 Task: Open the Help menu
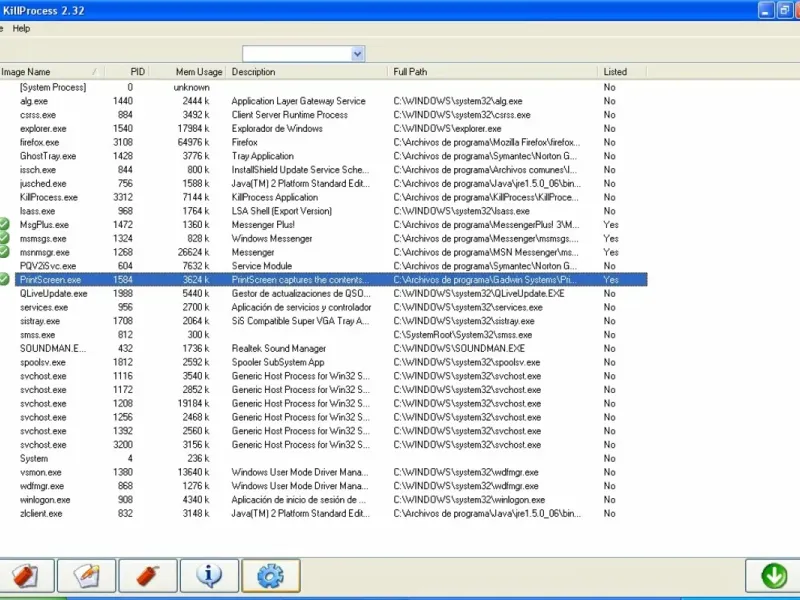21,29
